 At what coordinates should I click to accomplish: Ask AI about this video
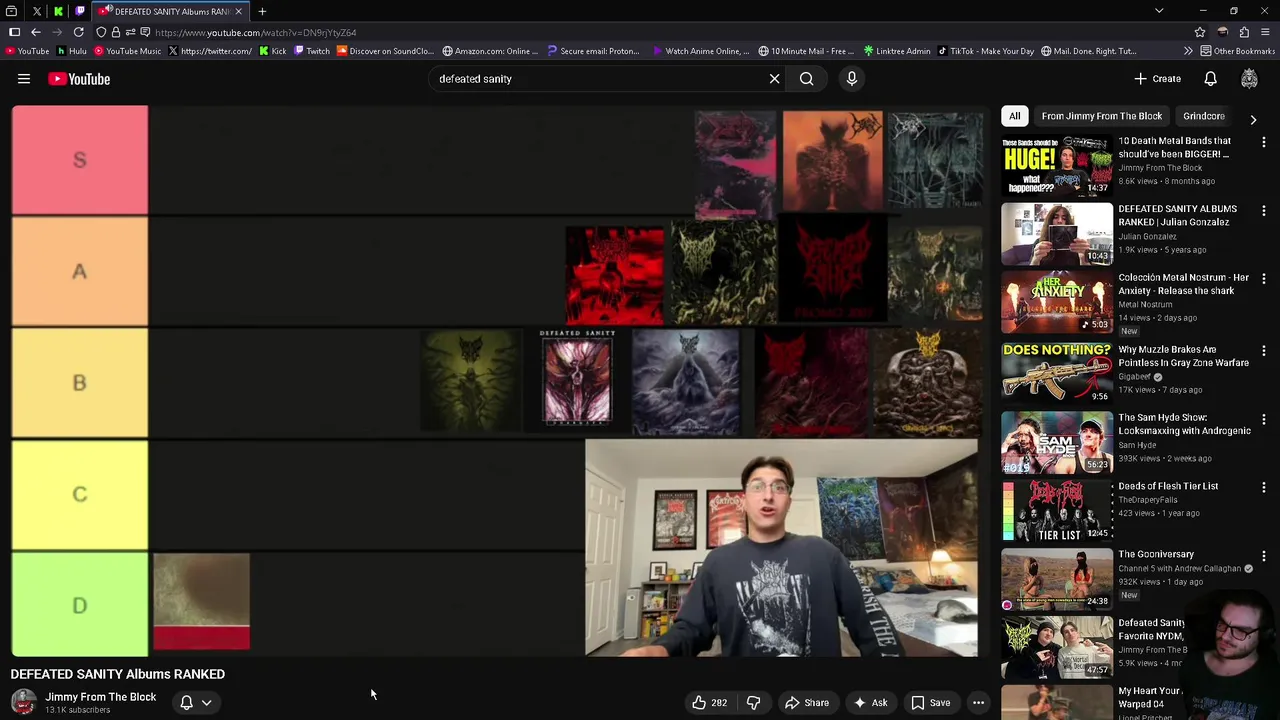(869, 703)
